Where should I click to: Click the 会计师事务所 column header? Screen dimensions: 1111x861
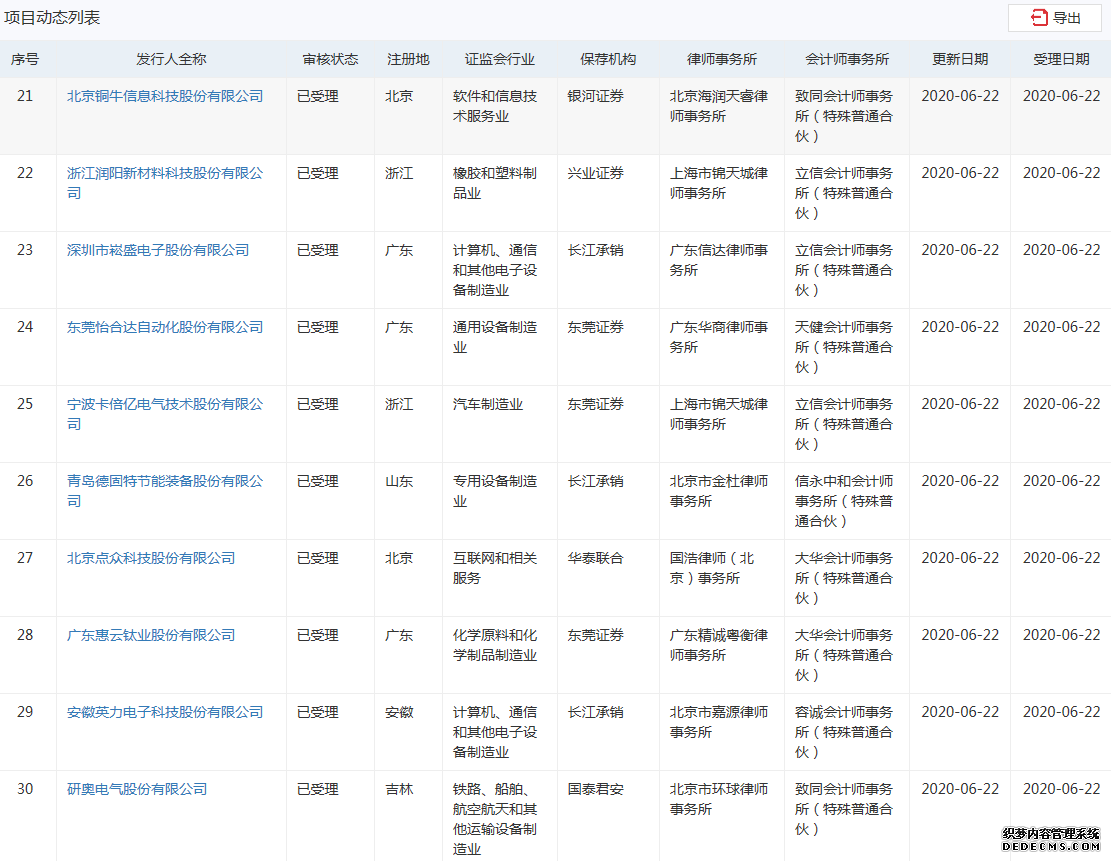point(847,59)
